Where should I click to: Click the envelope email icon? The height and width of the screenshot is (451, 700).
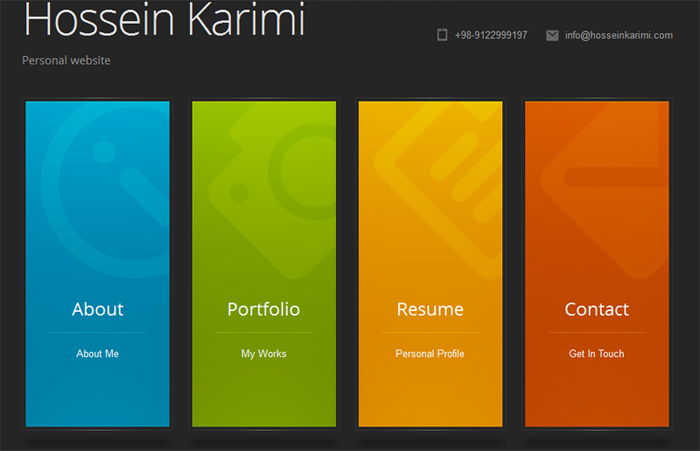coord(552,35)
